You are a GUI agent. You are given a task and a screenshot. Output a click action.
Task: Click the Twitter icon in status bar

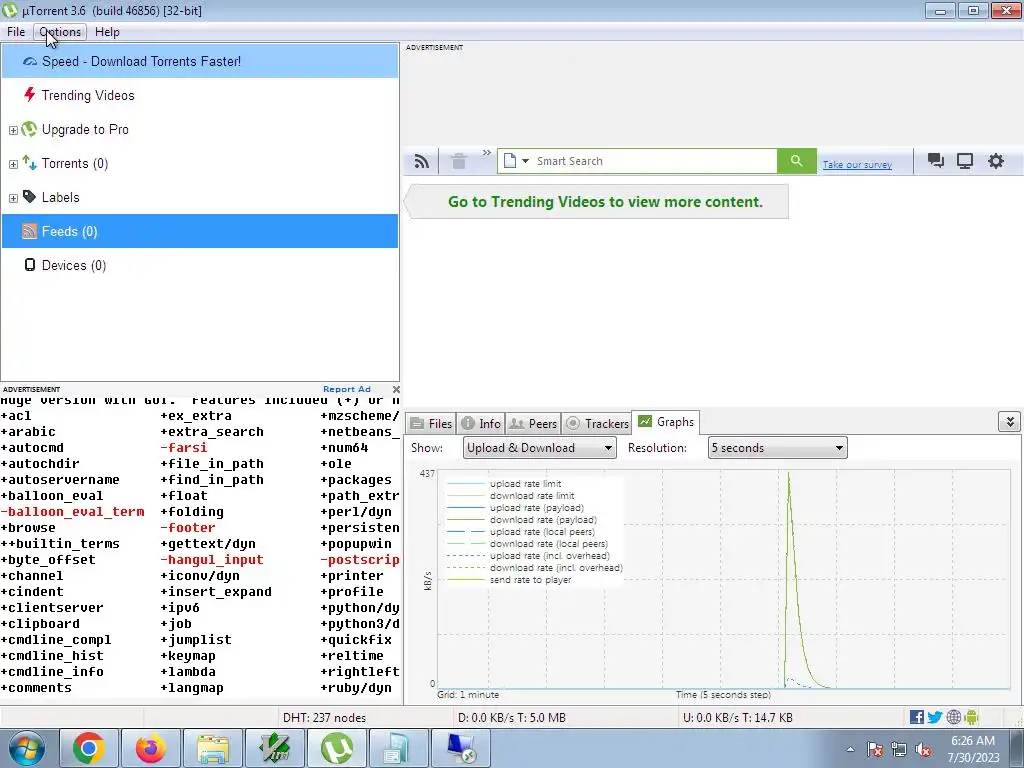(x=935, y=718)
